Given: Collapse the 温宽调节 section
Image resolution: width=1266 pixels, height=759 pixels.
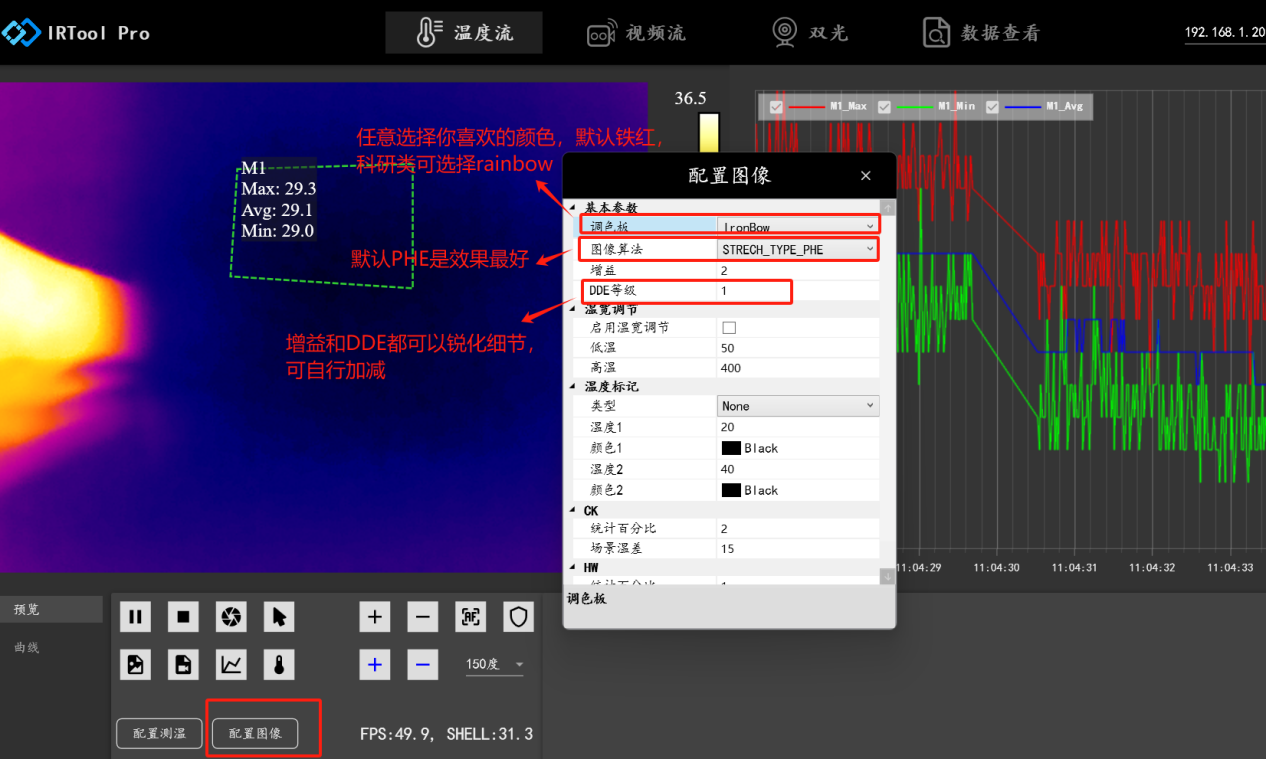Looking at the screenshot, I should coord(573,309).
